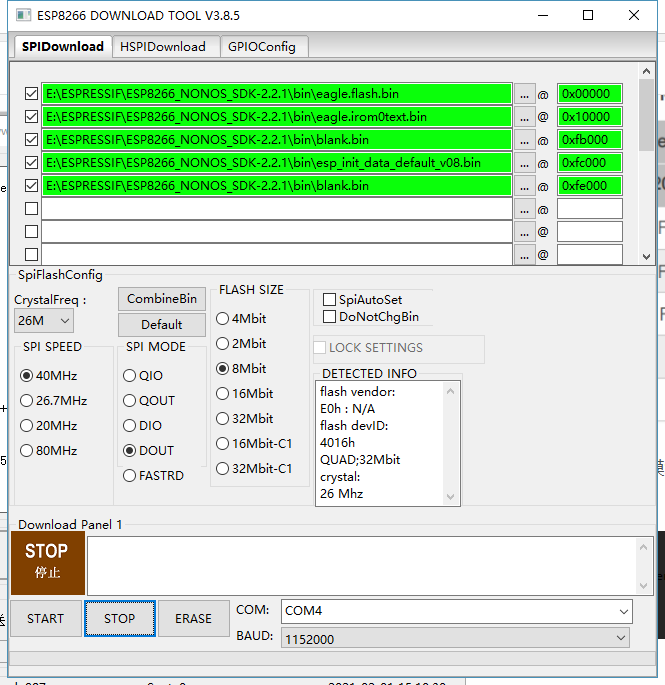Uncheck checkbox for blank.bin at 0xfb000
This screenshot has width=665, height=685.
[31, 140]
